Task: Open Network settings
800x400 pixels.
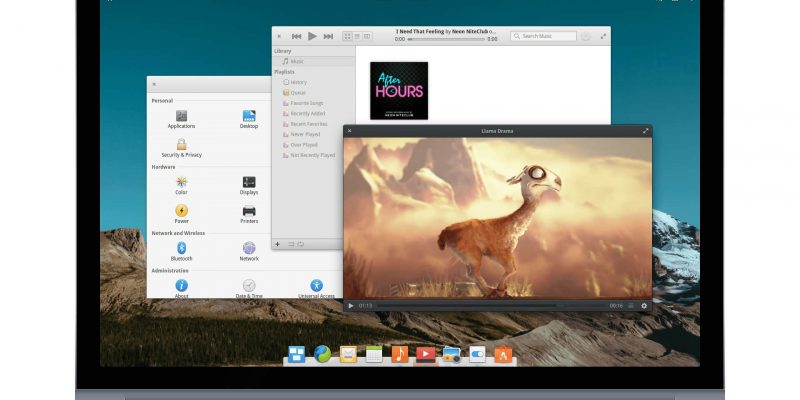Action: (x=249, y=252)
